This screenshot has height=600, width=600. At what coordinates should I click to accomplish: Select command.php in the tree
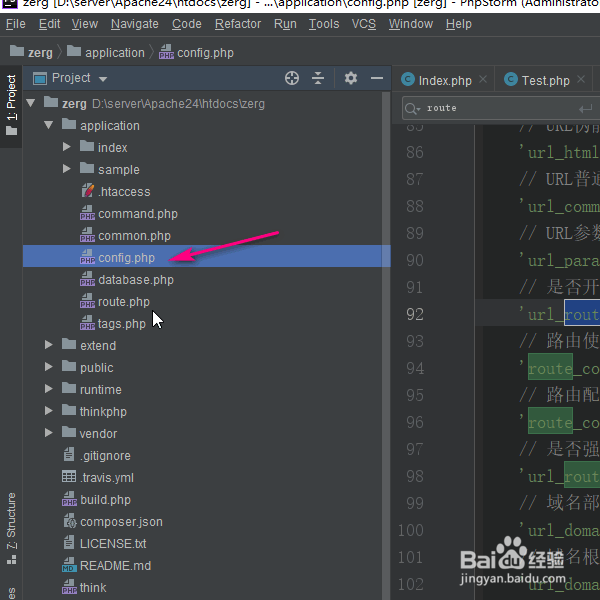[129, 214]
